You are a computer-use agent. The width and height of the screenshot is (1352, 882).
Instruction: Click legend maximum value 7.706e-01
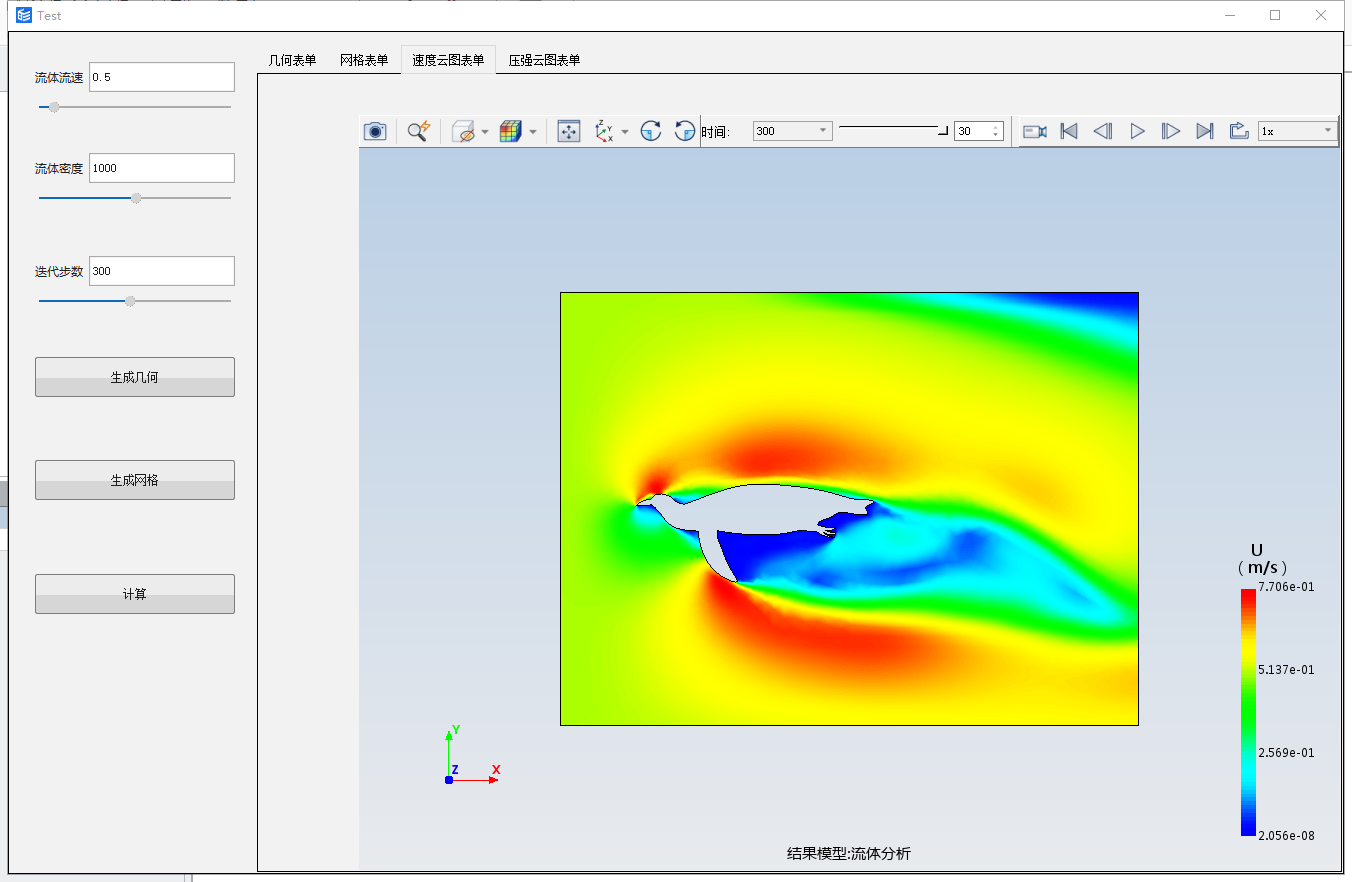[1286, 587]
